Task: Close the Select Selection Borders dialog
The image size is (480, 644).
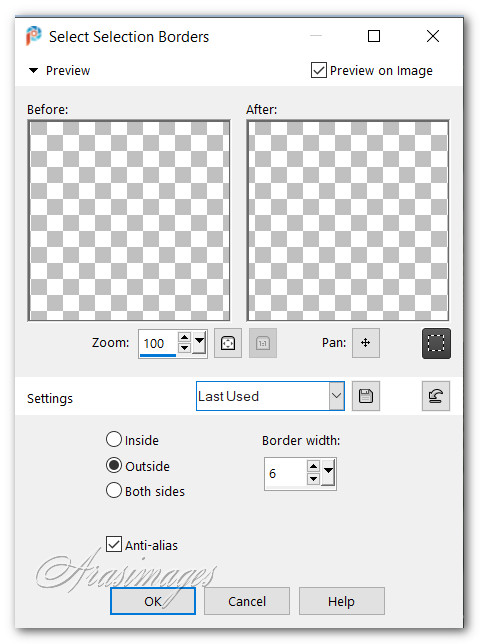Action: tap(433, 36)
